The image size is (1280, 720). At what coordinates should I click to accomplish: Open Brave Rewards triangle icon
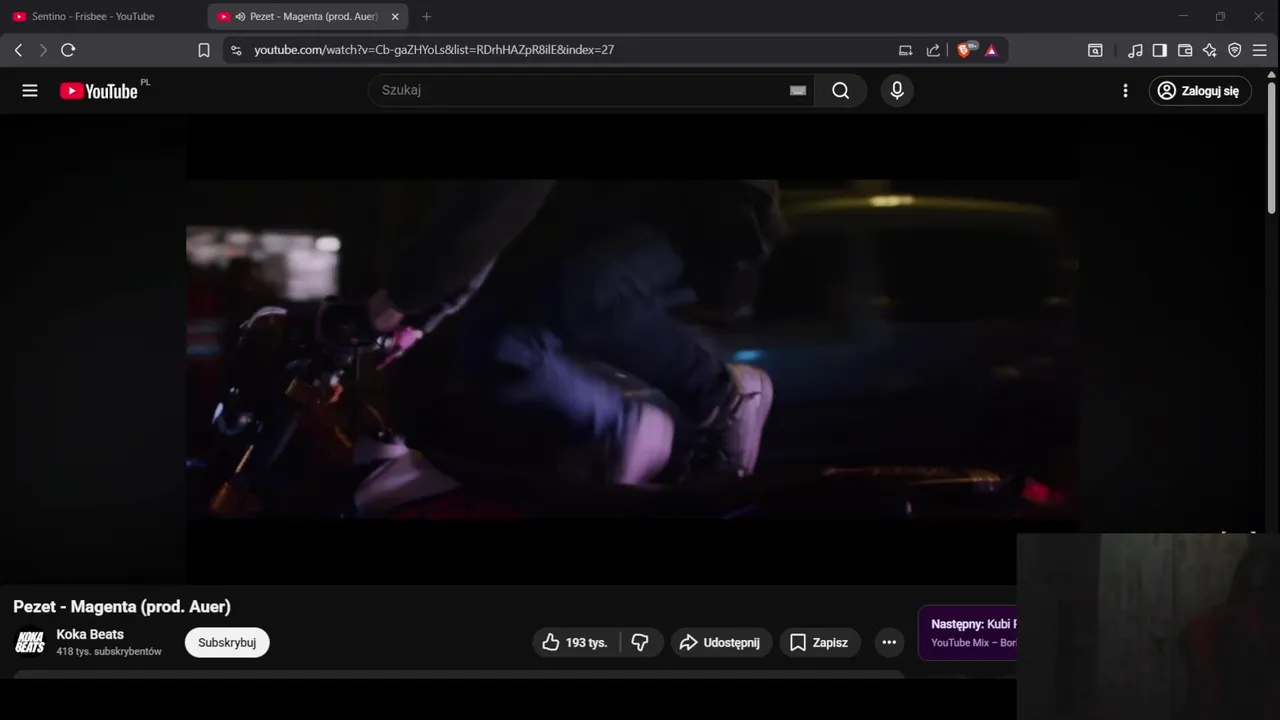991,50
